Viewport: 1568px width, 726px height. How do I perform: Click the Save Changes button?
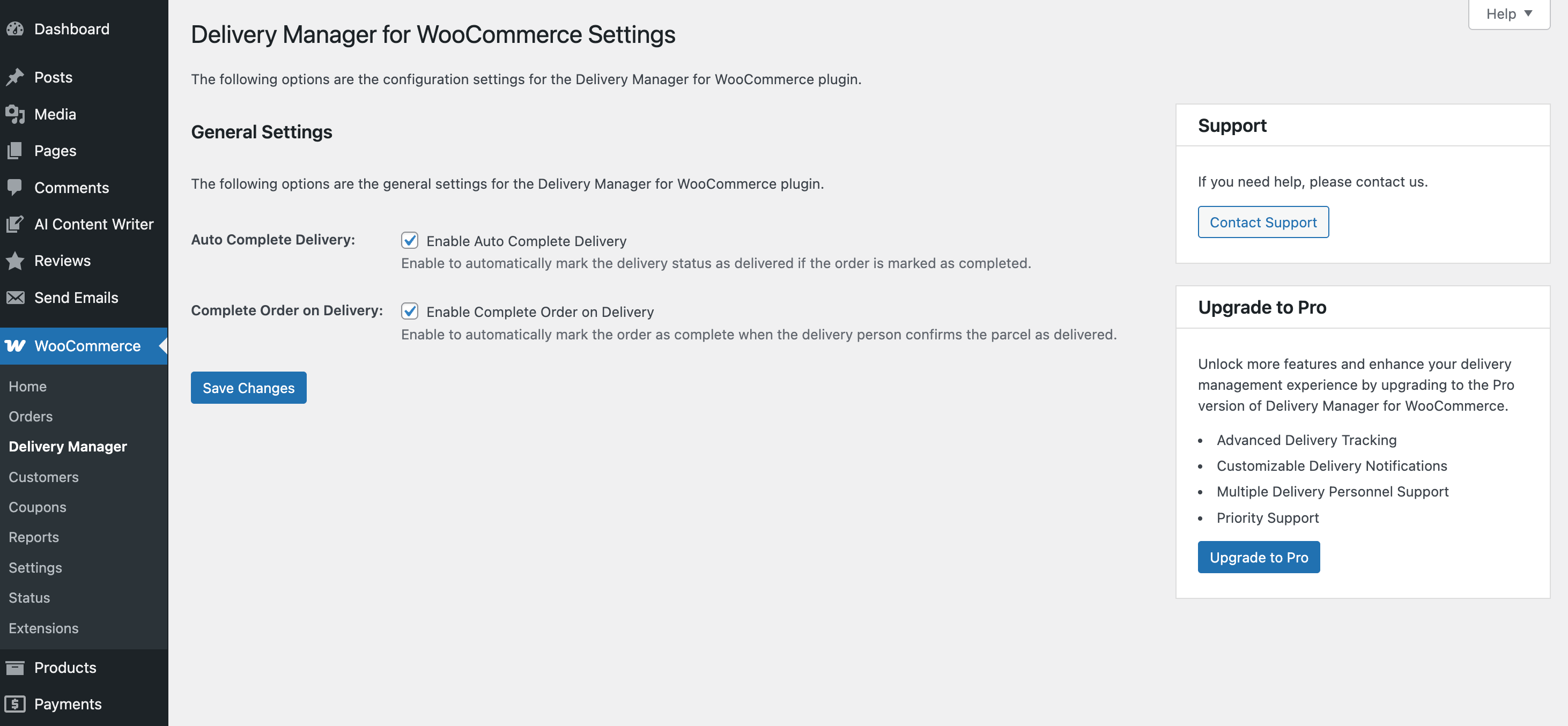tap(248, 388)
